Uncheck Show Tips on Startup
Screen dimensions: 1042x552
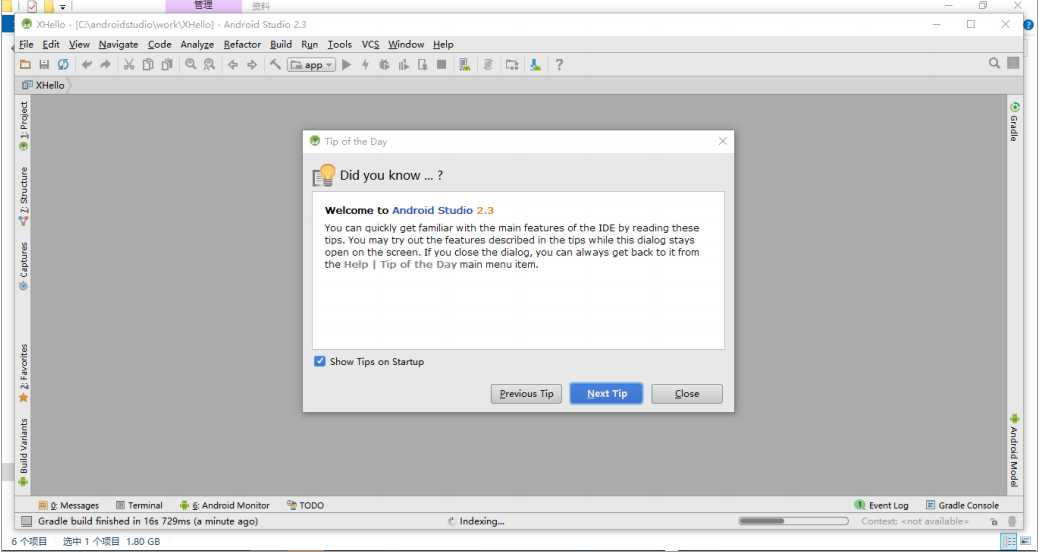[x=320, y=361]
